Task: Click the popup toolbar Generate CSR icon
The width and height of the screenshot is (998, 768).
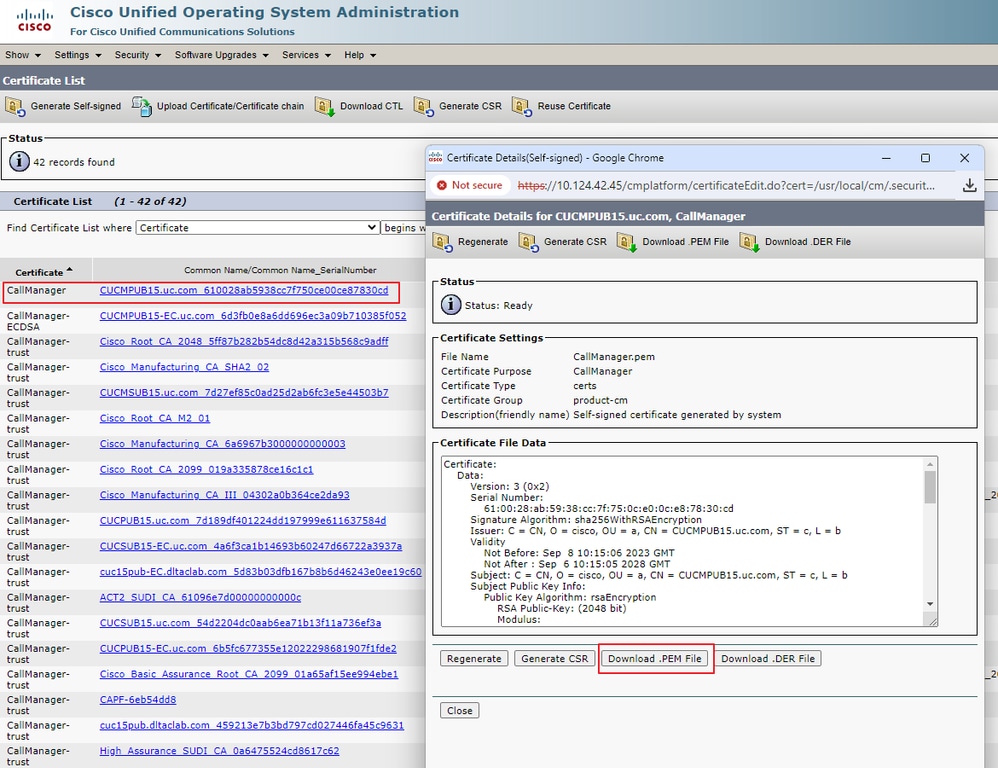Action: tap(528, 242)
